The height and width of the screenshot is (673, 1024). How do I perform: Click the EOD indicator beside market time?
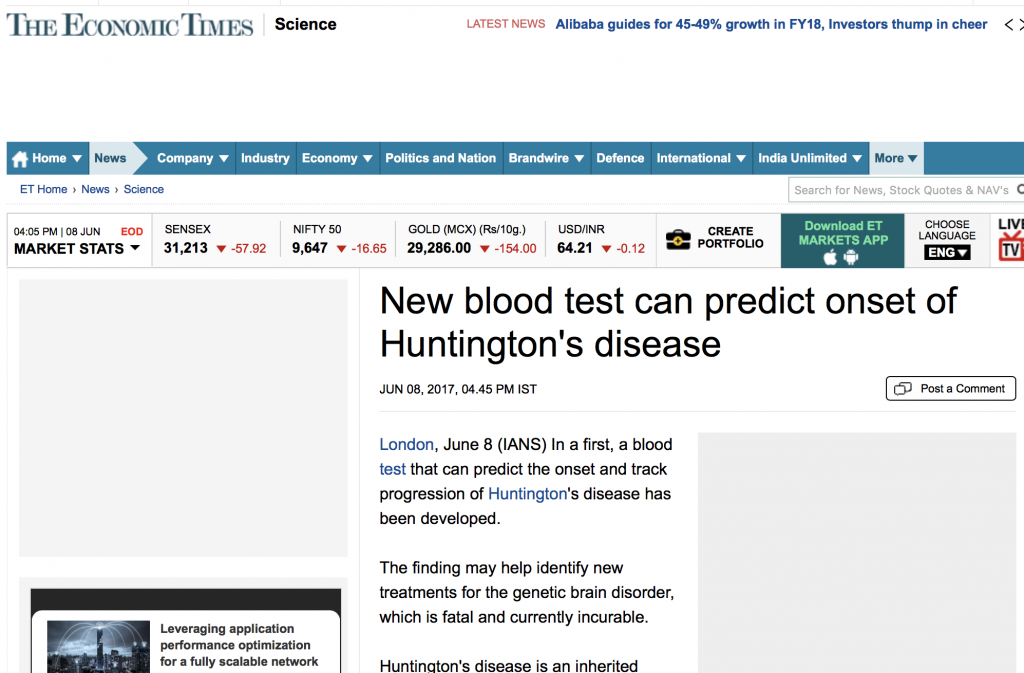[x=131, y=230]
